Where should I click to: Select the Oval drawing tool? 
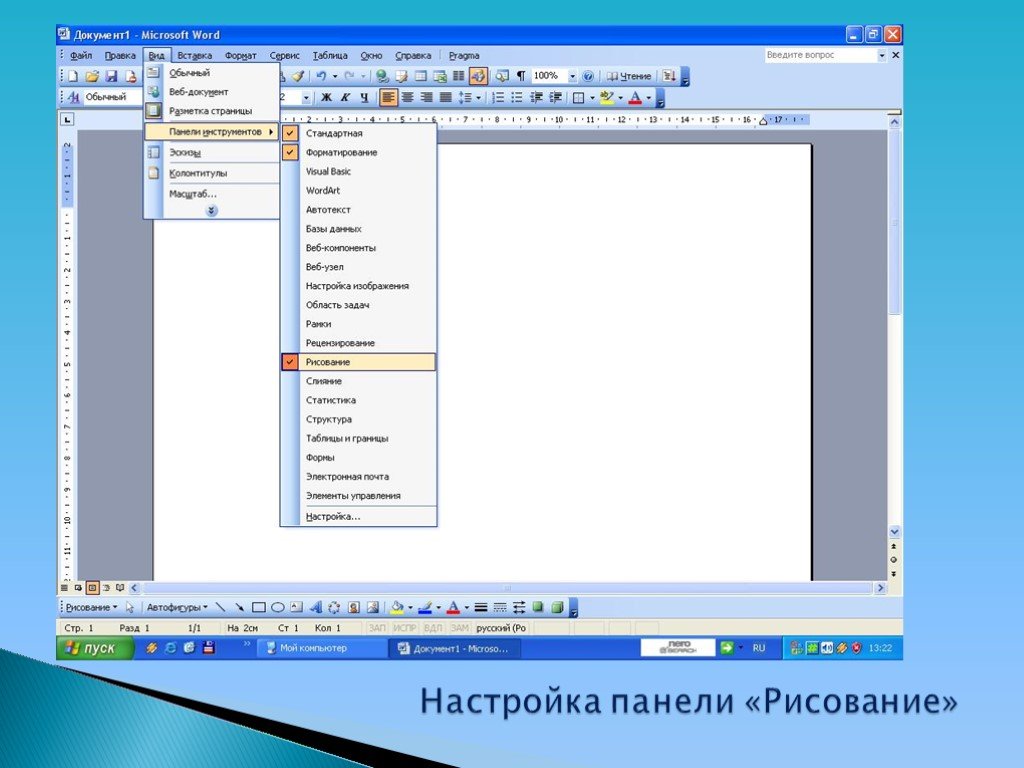(x=278, y=607)
